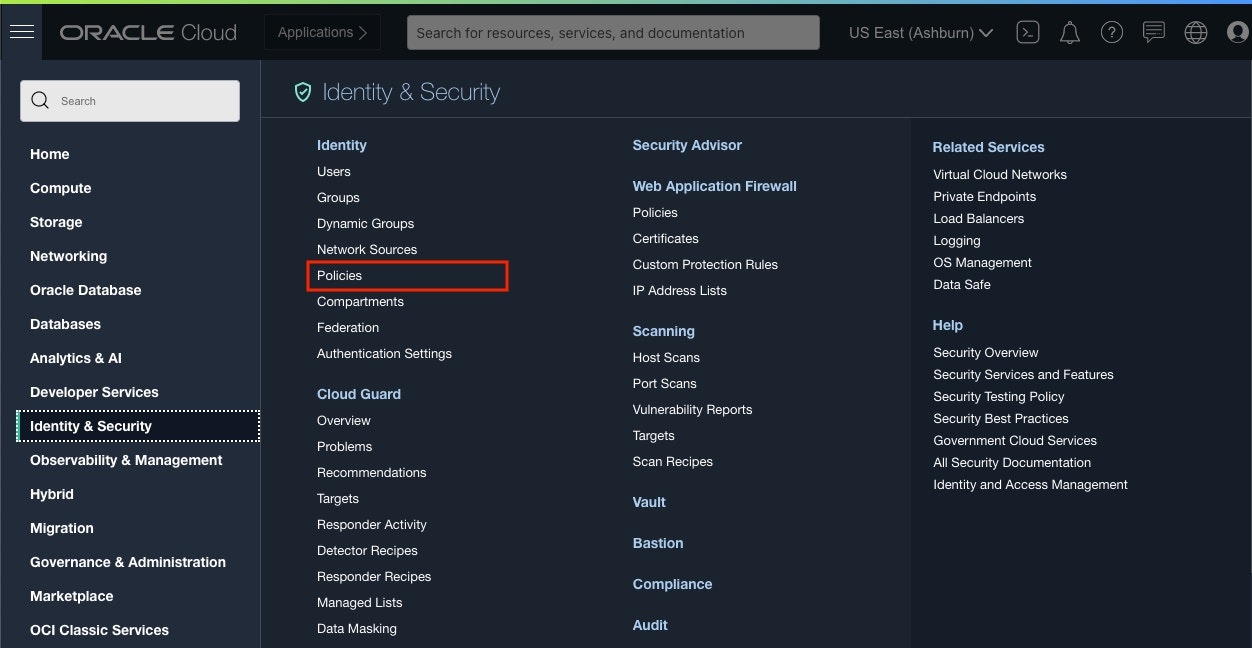Open Managed Lists link

tap(360, 603)
